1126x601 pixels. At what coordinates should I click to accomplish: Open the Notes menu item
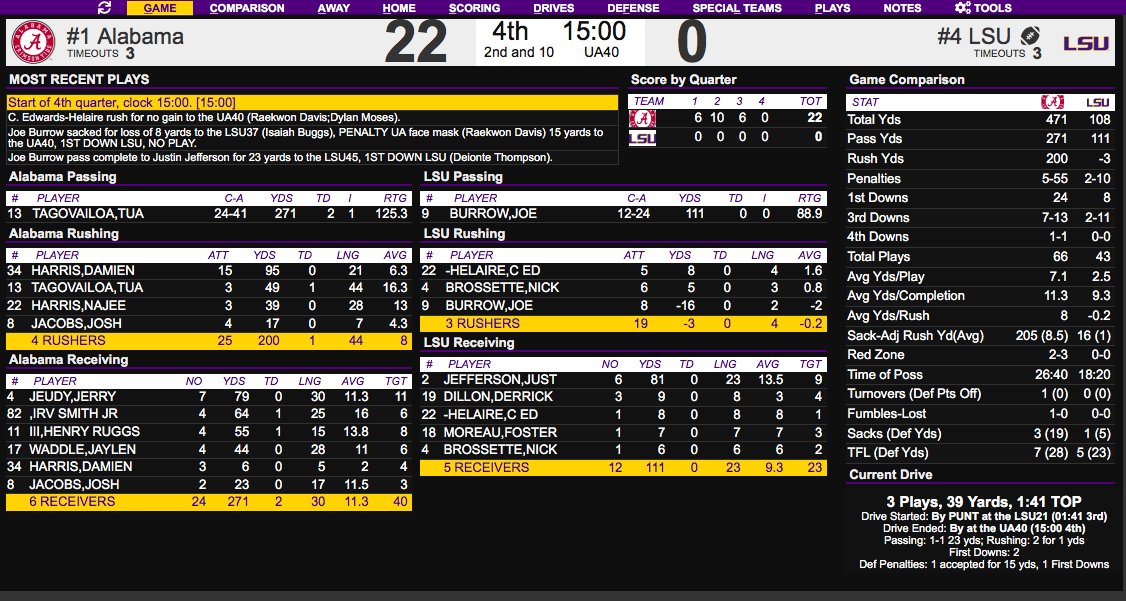pos(902,8)
